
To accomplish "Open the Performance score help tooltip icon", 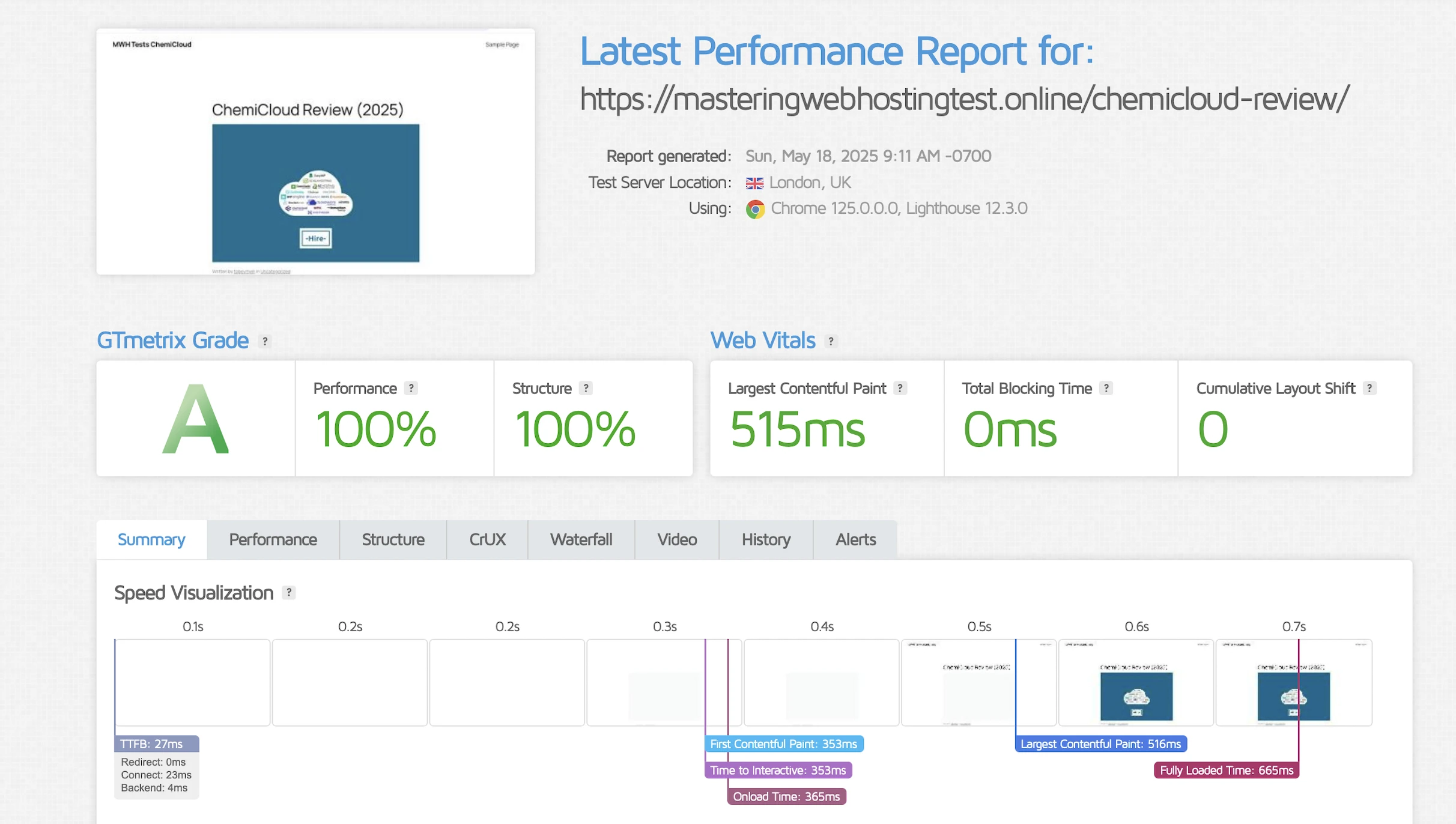I will coord(411,389).
